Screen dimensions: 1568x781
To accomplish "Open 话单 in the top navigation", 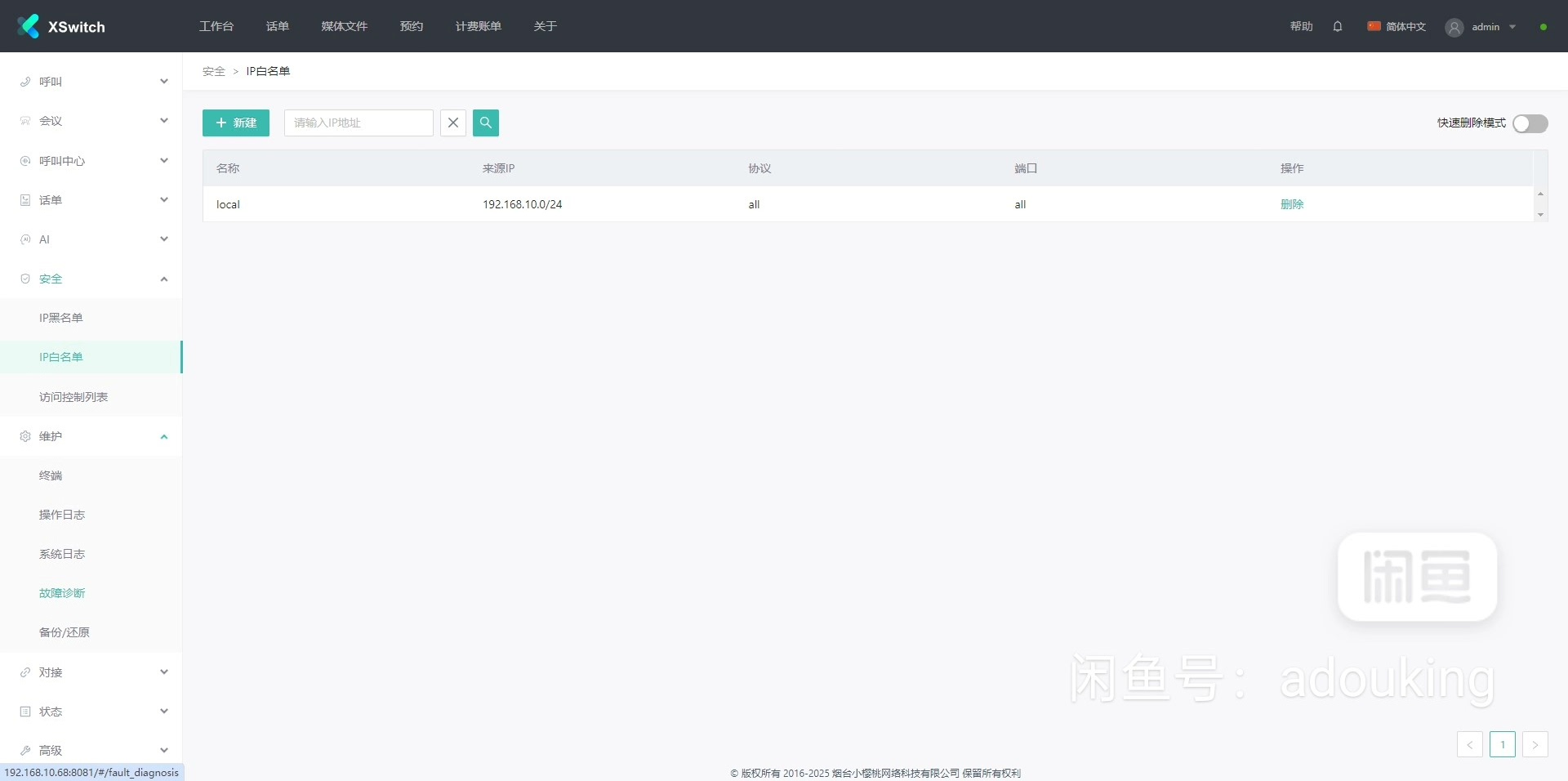I will pos(278,26).
